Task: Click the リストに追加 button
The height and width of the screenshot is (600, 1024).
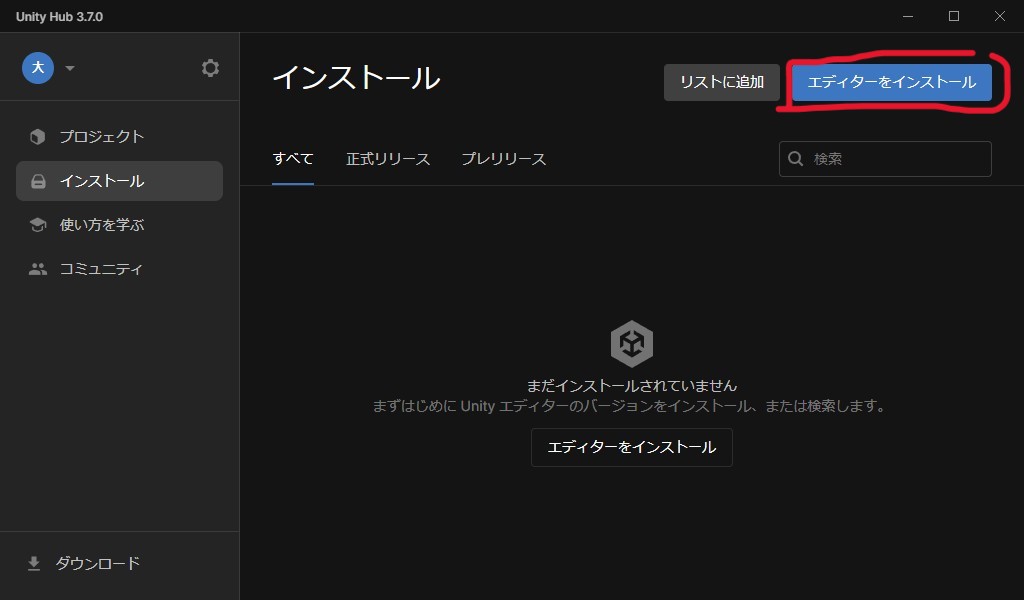Action: tap(721, 82)
